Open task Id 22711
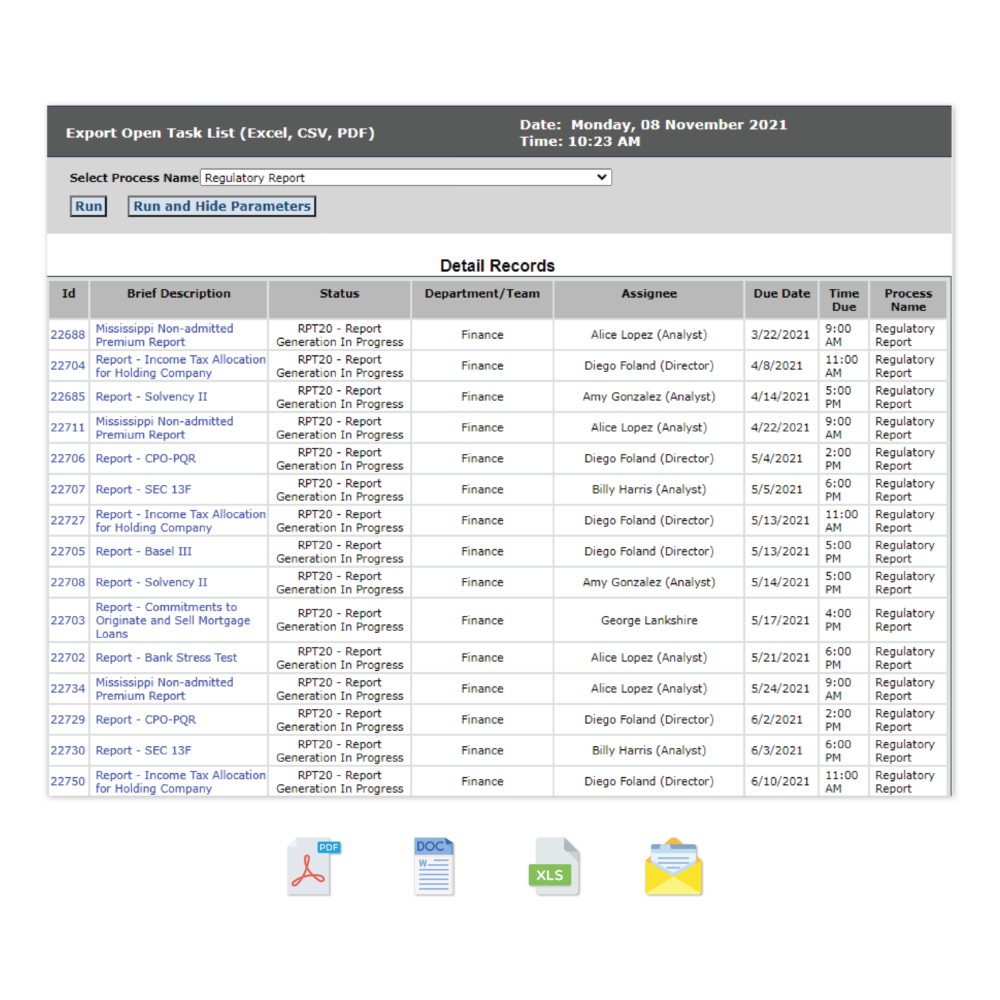1000x1000 pixels. click(68, 427)
